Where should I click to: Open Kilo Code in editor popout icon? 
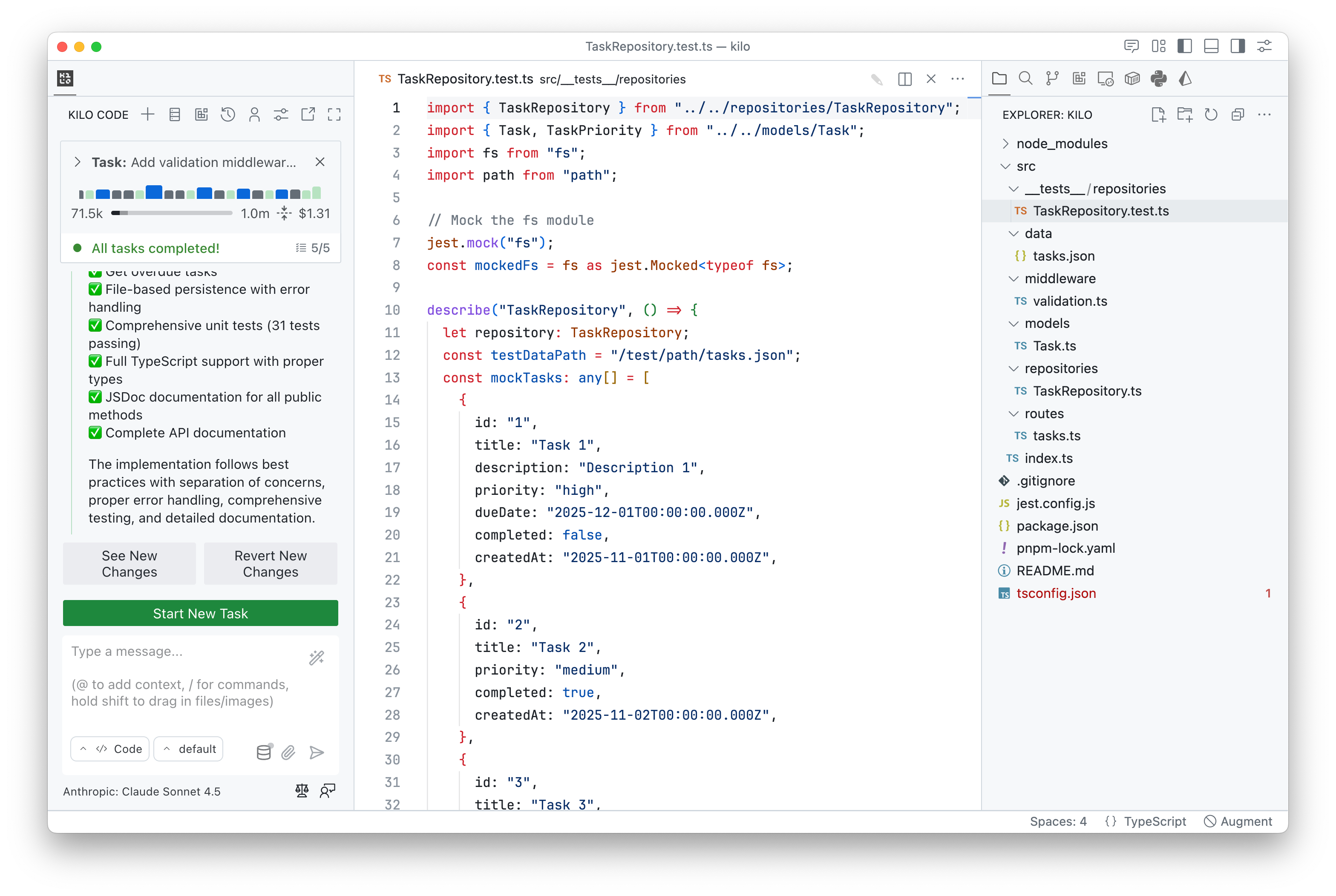[308, 115]
